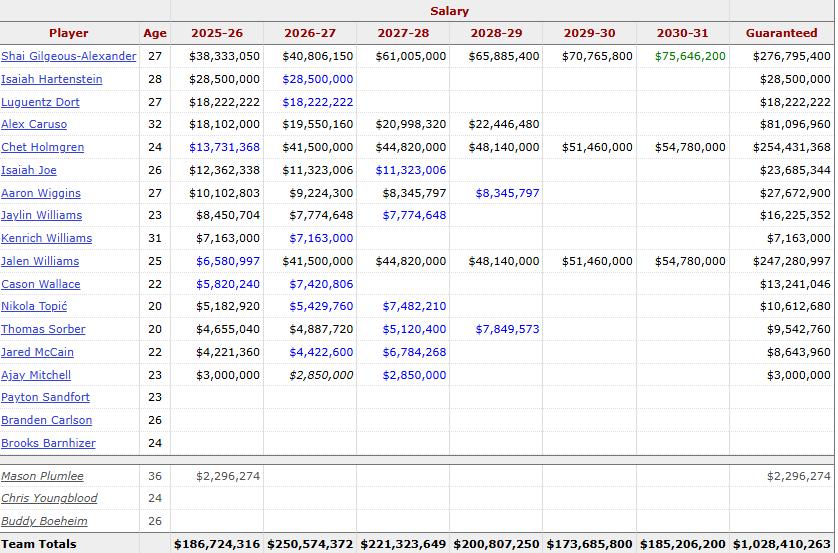Open Jaylin Williams player page
The width and height of the screenshot is (838, 553).
click(42, 215)
